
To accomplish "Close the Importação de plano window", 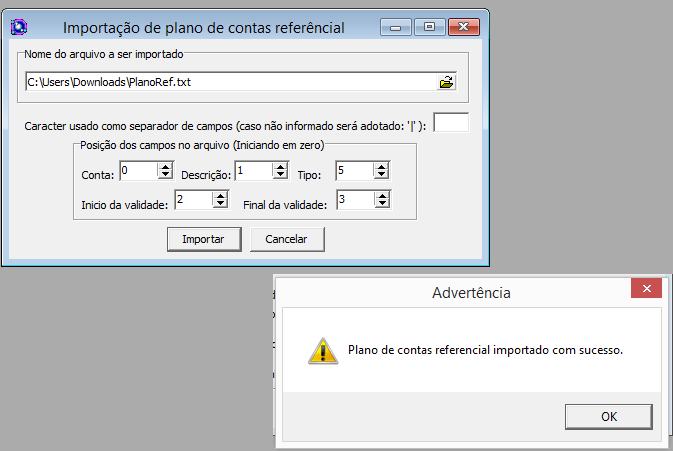I will click(x=464, y=27).
